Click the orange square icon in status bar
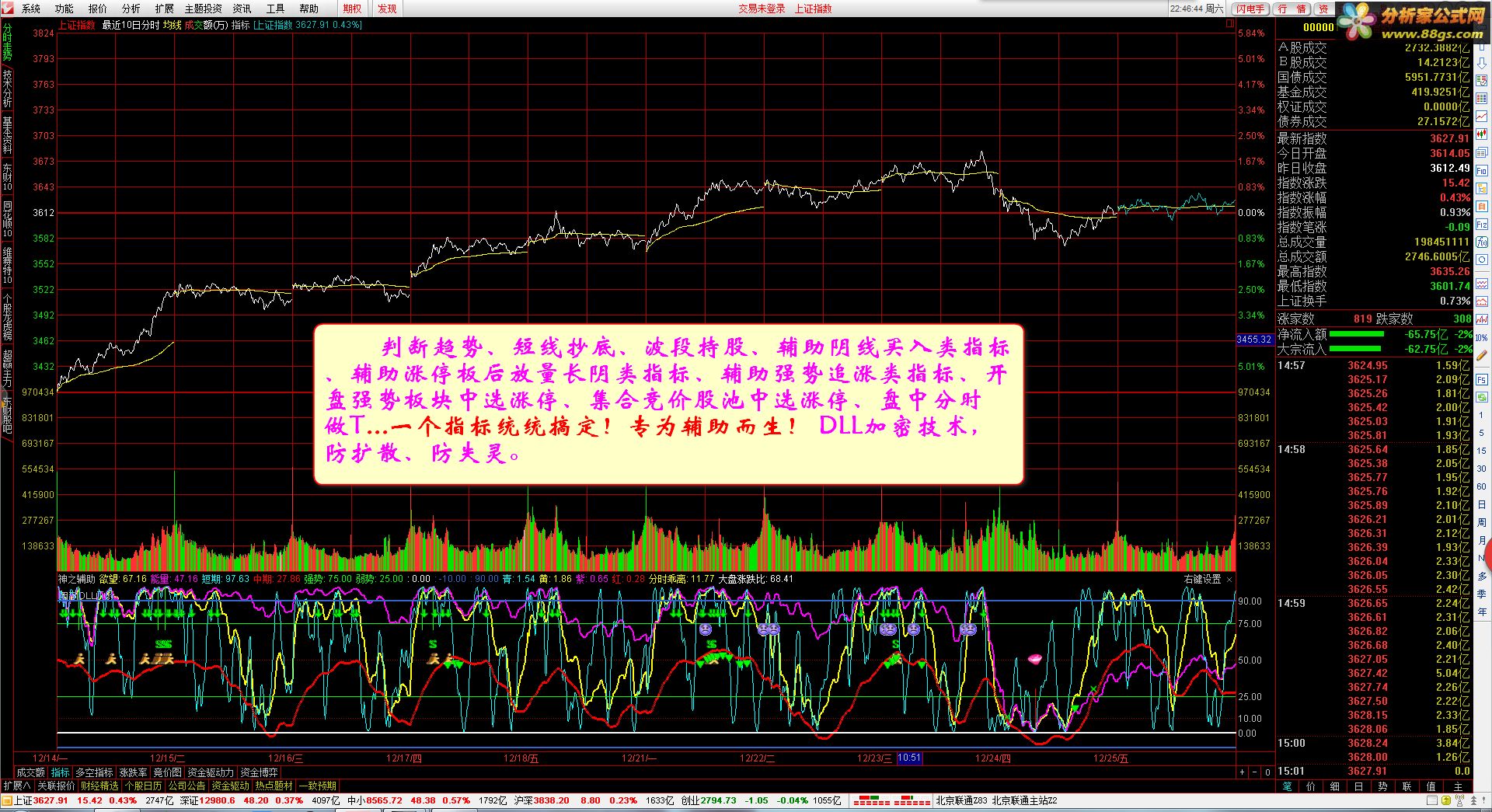Screen dimensions: 1492x812 (8, 801)
